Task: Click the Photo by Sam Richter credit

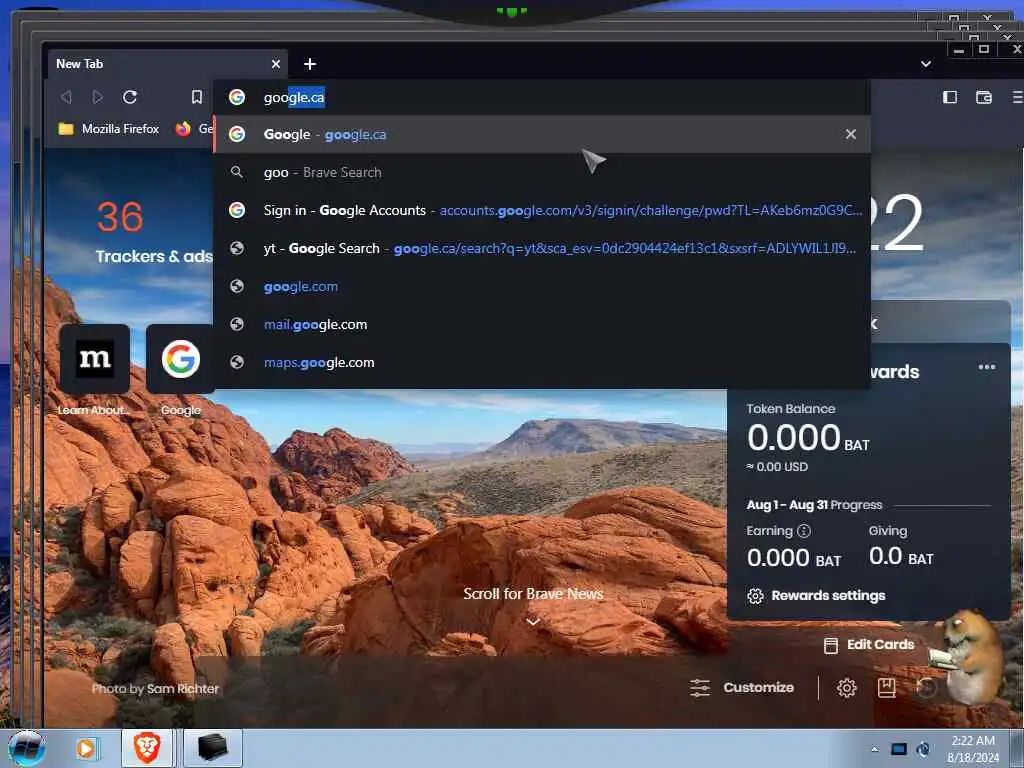Action: click(x=155, y=688)
